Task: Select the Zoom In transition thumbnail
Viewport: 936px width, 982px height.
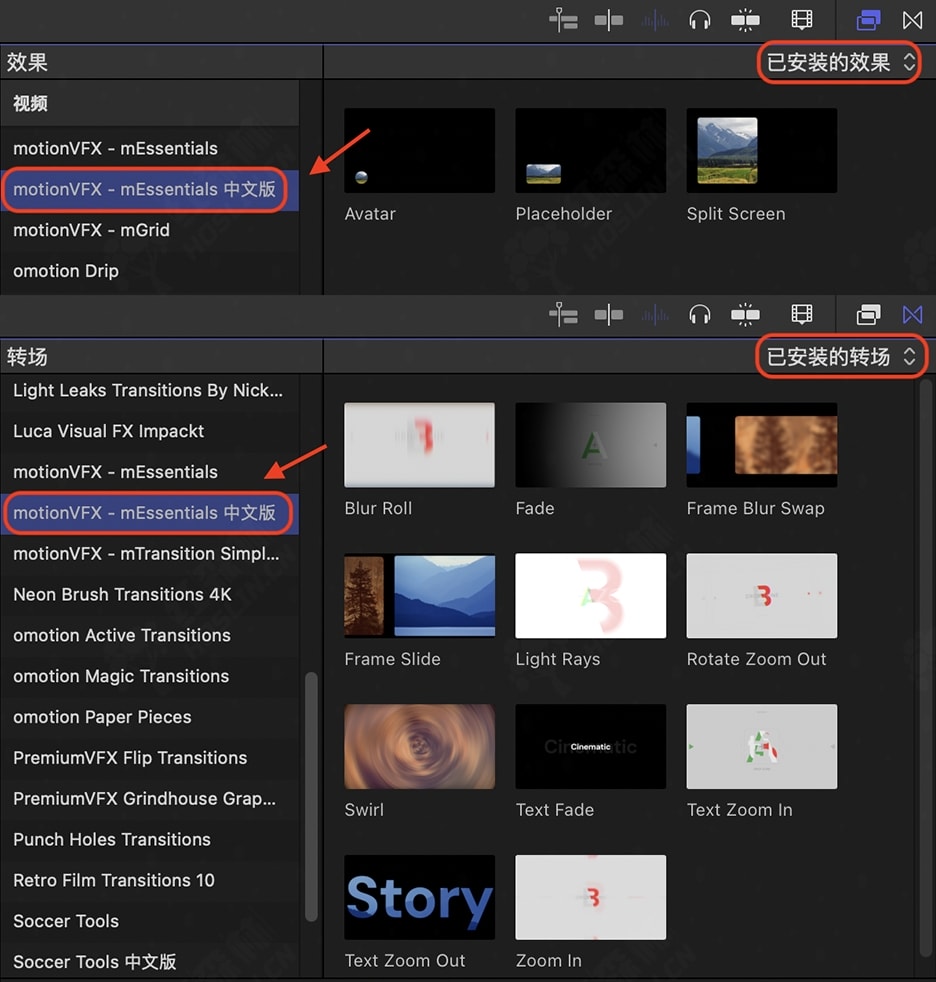Action: coord(590,897)
